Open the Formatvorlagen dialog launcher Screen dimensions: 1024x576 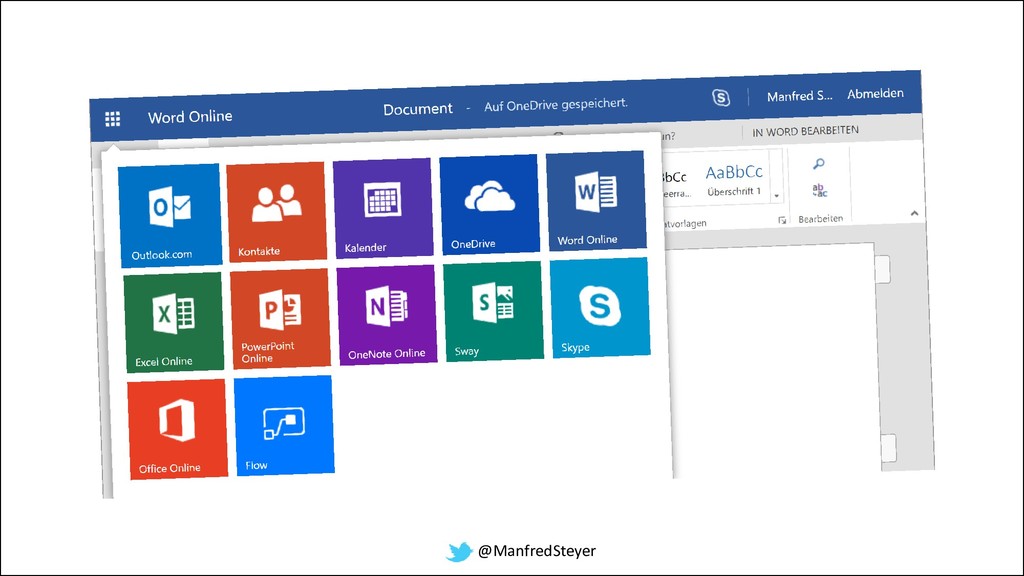coord(782,221)
